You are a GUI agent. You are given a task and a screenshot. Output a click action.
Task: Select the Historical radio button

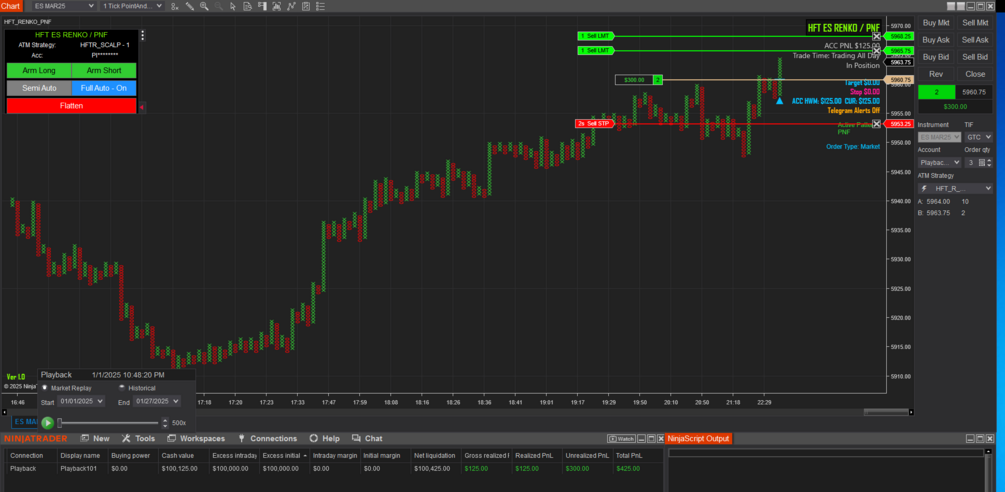tap(122, 388)
